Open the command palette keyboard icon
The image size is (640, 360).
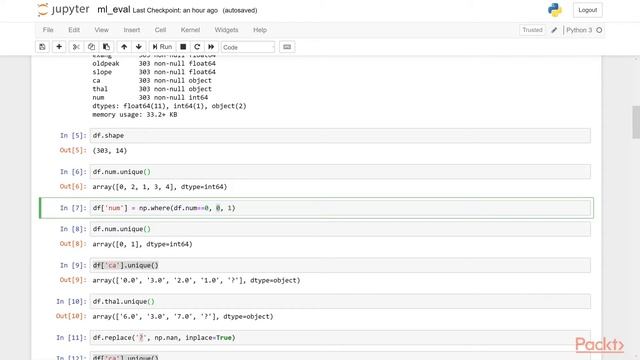[x=287, y=47]
